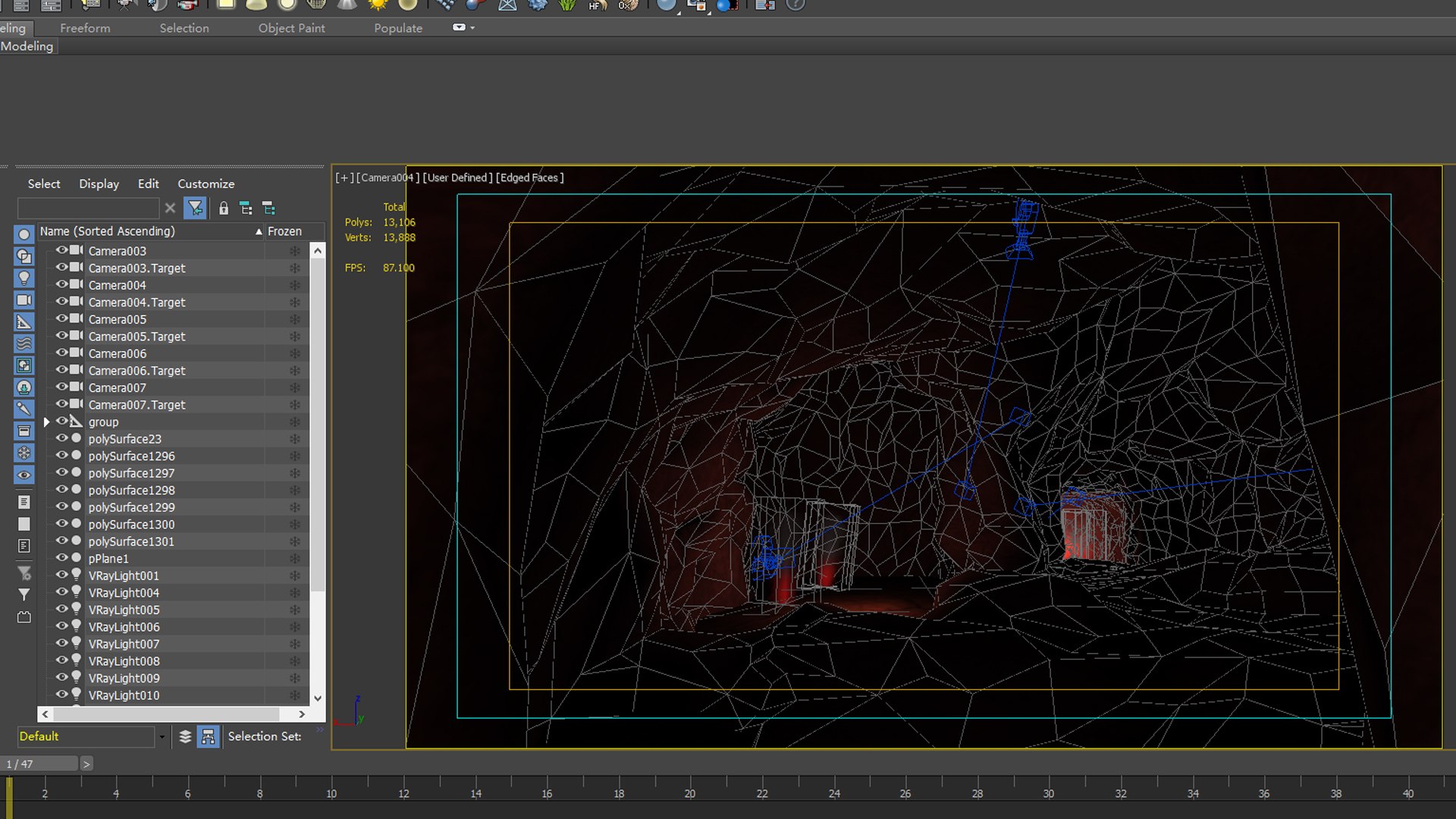This screenshot has height=819, width=1456.
Task: Open the ribbon options dropdown arrow
Action: [472, 28]
